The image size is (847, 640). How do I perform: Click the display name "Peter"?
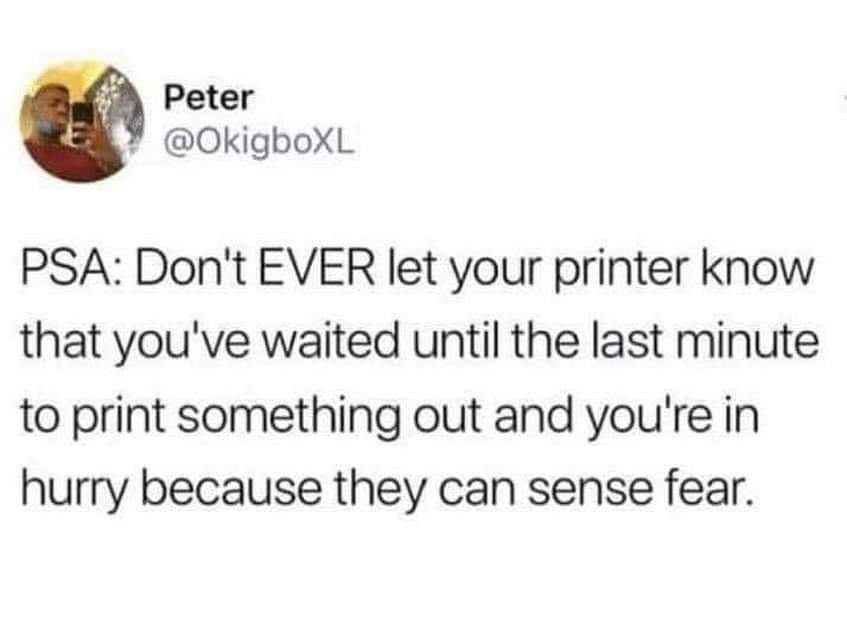tap(209, 98)
